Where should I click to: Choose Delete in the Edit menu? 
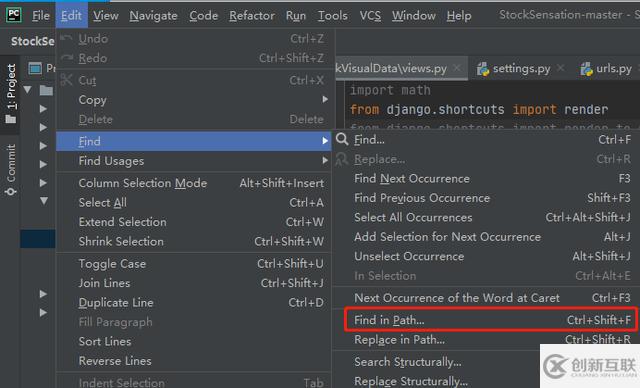pyautogui.click(x=193, y=119)
